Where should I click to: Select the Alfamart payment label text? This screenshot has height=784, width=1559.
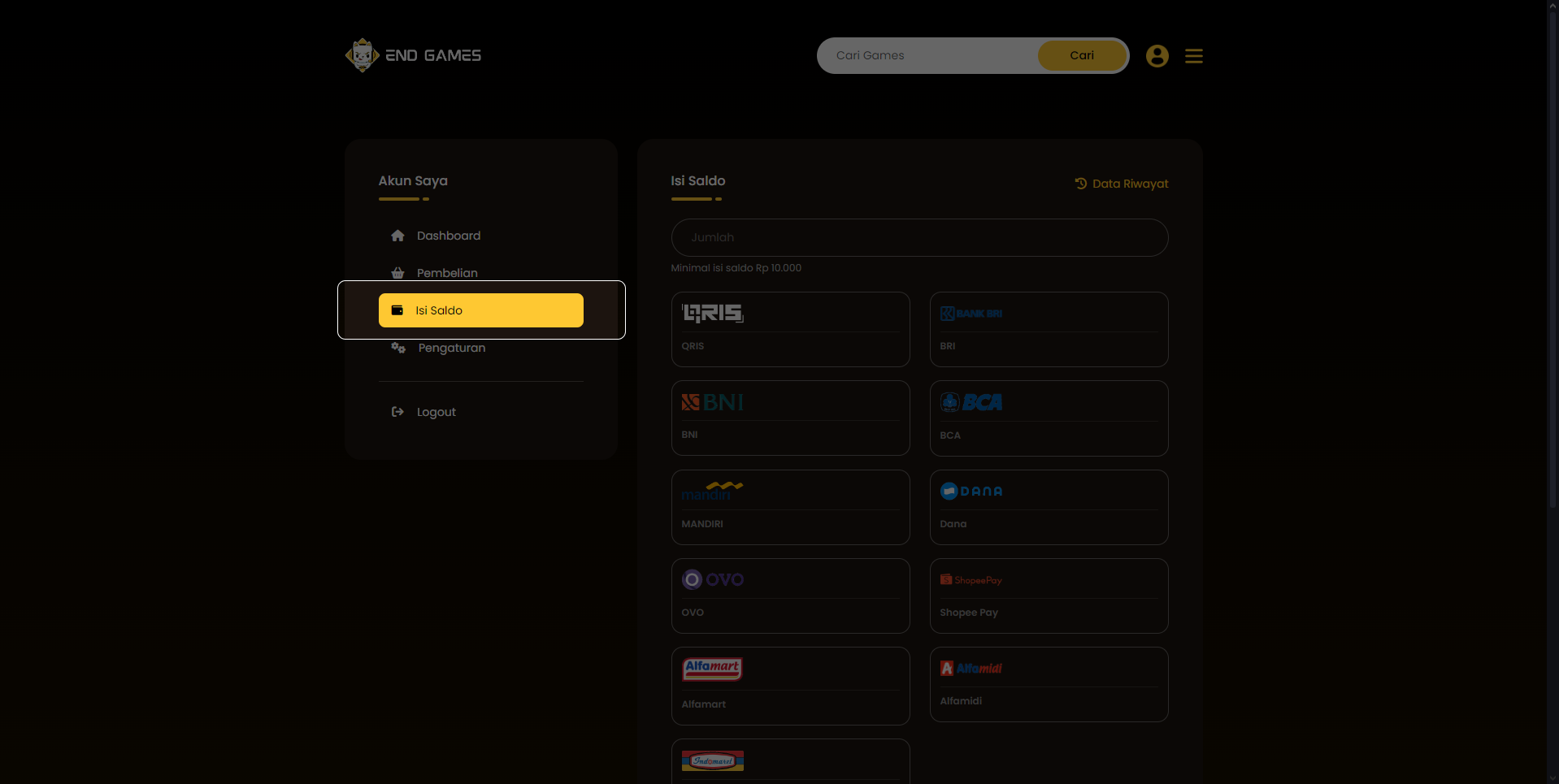704,704
